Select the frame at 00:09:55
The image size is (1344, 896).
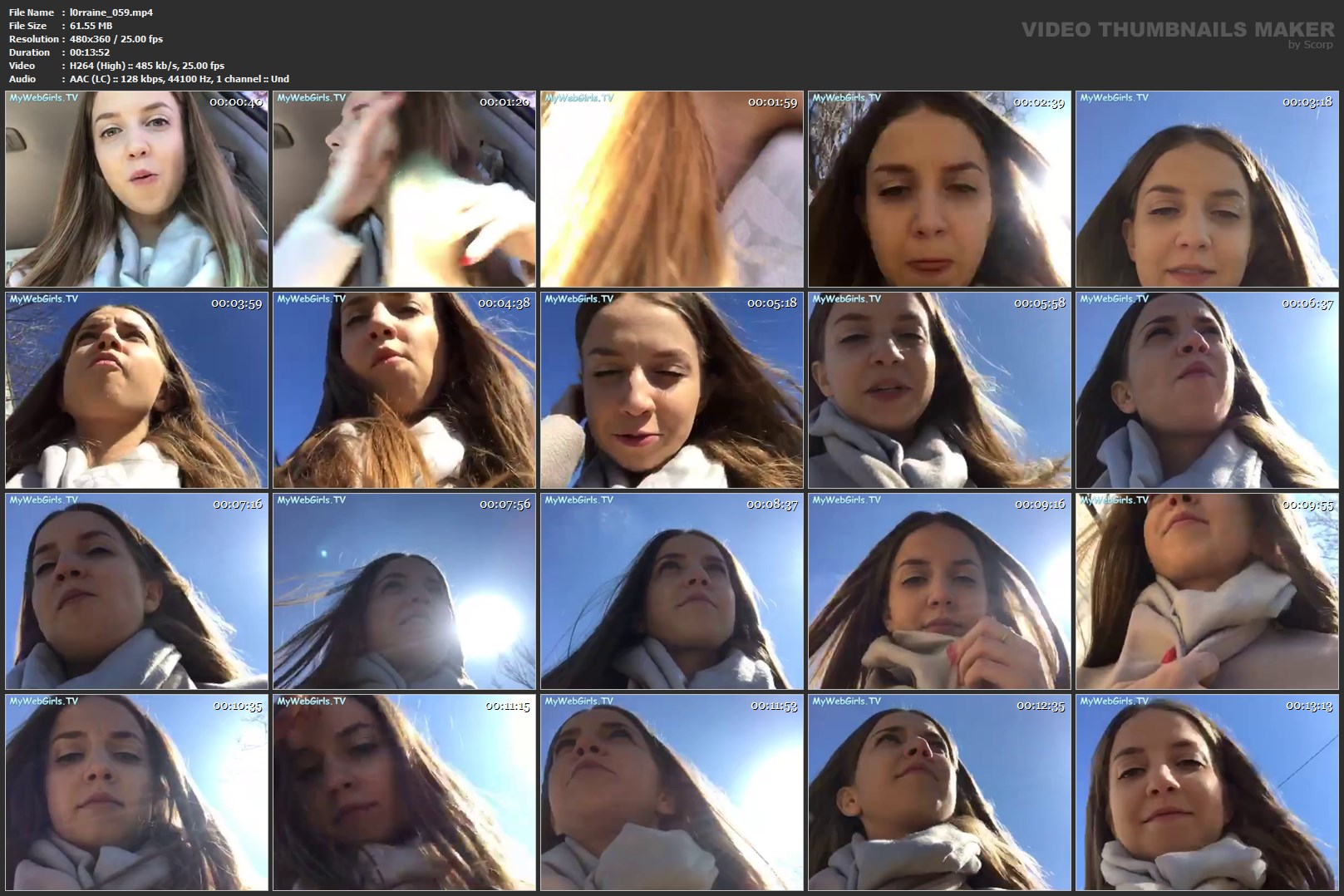pyautogui.click(x=1207, y=592)
